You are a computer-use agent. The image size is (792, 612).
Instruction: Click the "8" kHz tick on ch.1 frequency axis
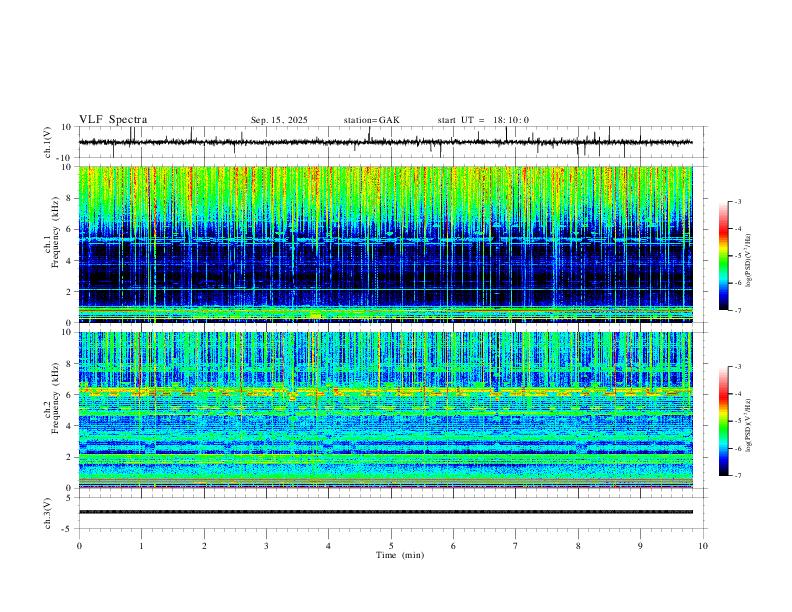click(69, 198)
